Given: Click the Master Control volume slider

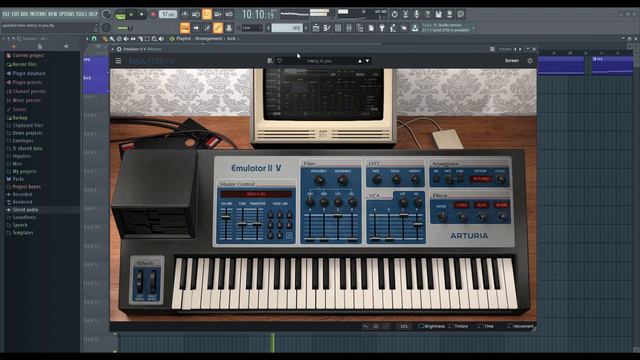Looking at the screenshot, I should tap(226, 224).
